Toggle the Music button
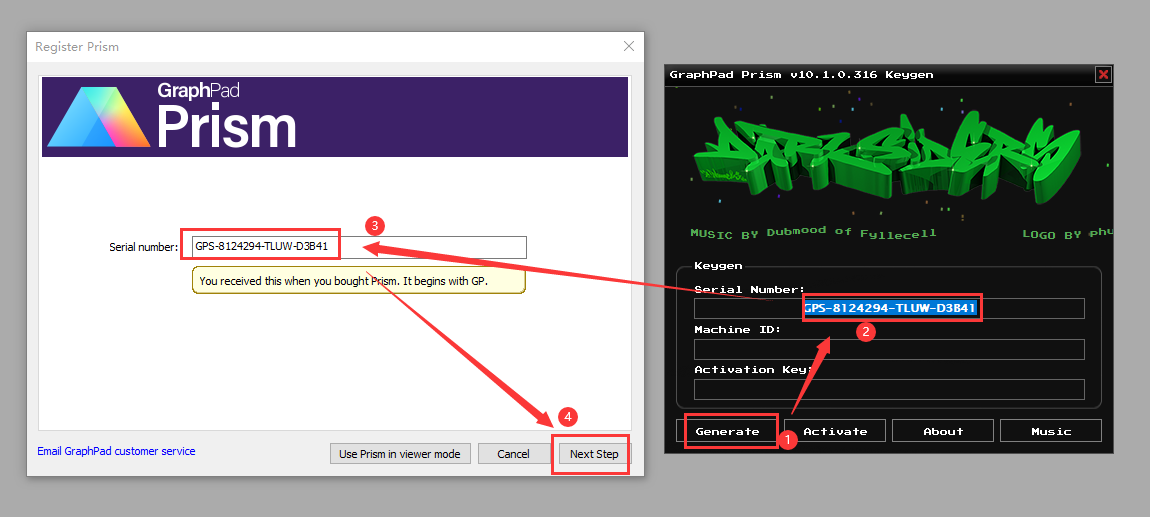Image resolution: width=1150 pixels, height=517 pixels. pyautogui.click(x=1050, y=431)
